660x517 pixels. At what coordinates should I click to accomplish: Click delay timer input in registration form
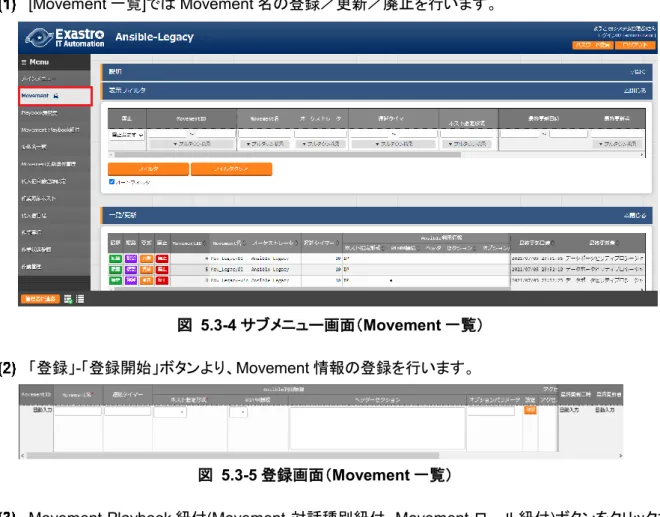click(128, 411)
